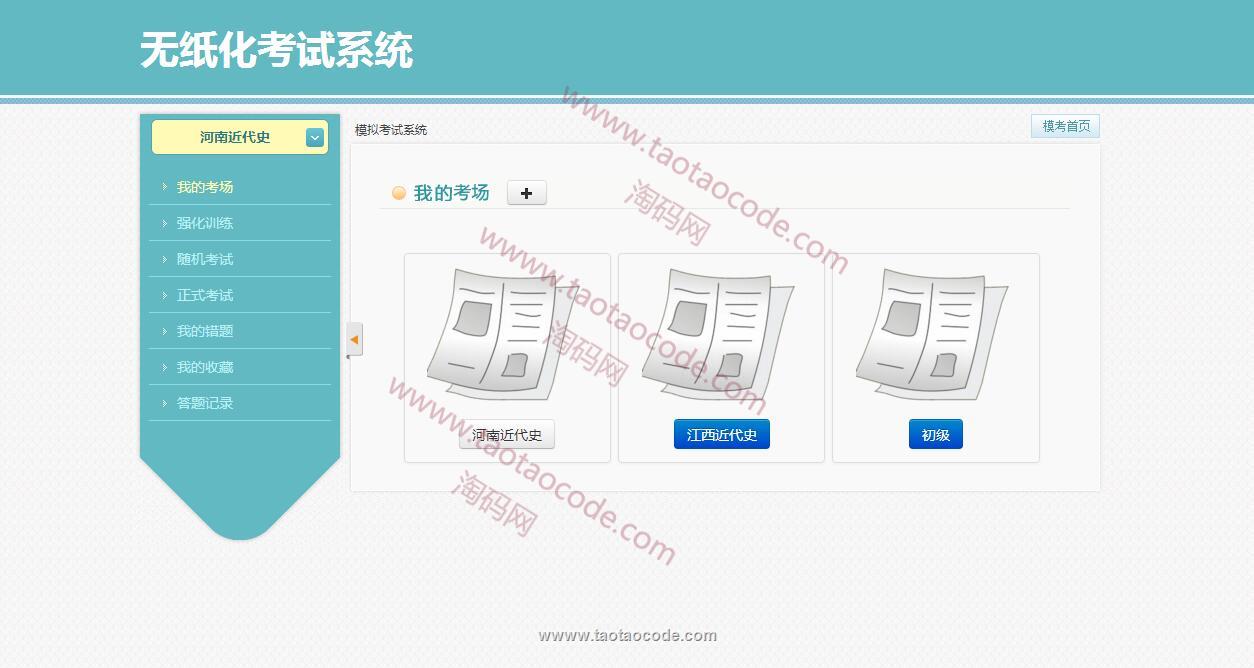
Task: Go to 强化训练 in the sidebar
Action: coord(205,223)
